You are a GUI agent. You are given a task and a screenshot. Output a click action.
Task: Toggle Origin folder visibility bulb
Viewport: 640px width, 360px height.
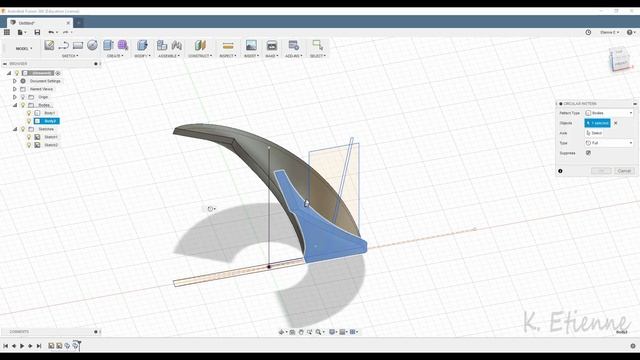pos(23,97)
